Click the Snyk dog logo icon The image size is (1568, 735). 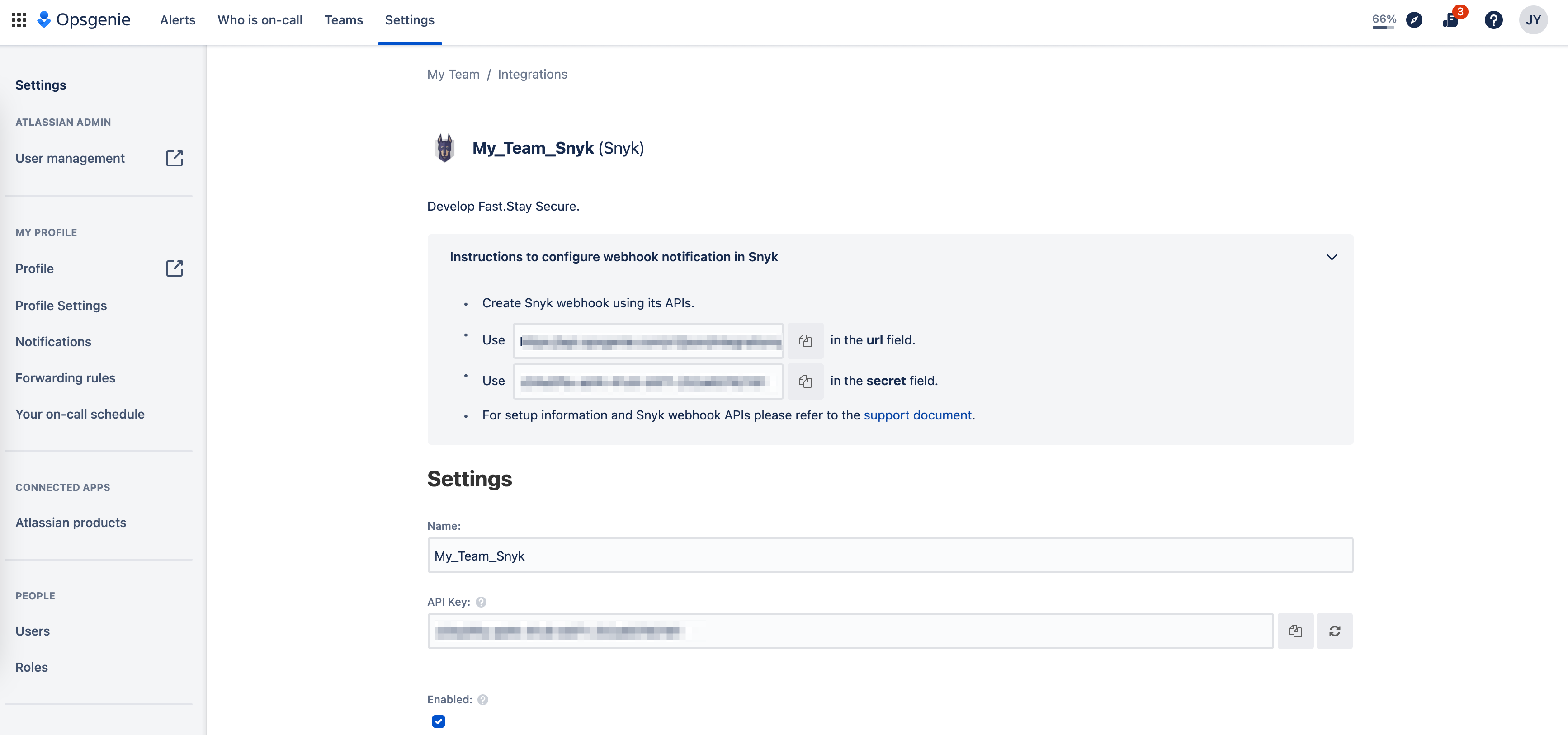pos(445,148)
